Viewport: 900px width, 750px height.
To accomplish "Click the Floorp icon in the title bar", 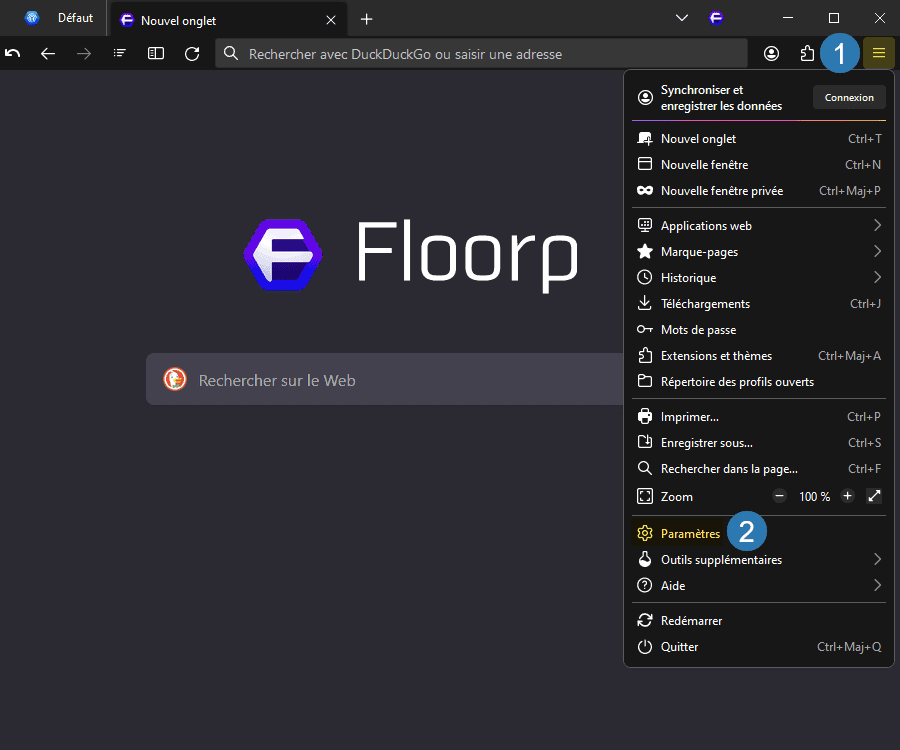I will pos(716,18).
